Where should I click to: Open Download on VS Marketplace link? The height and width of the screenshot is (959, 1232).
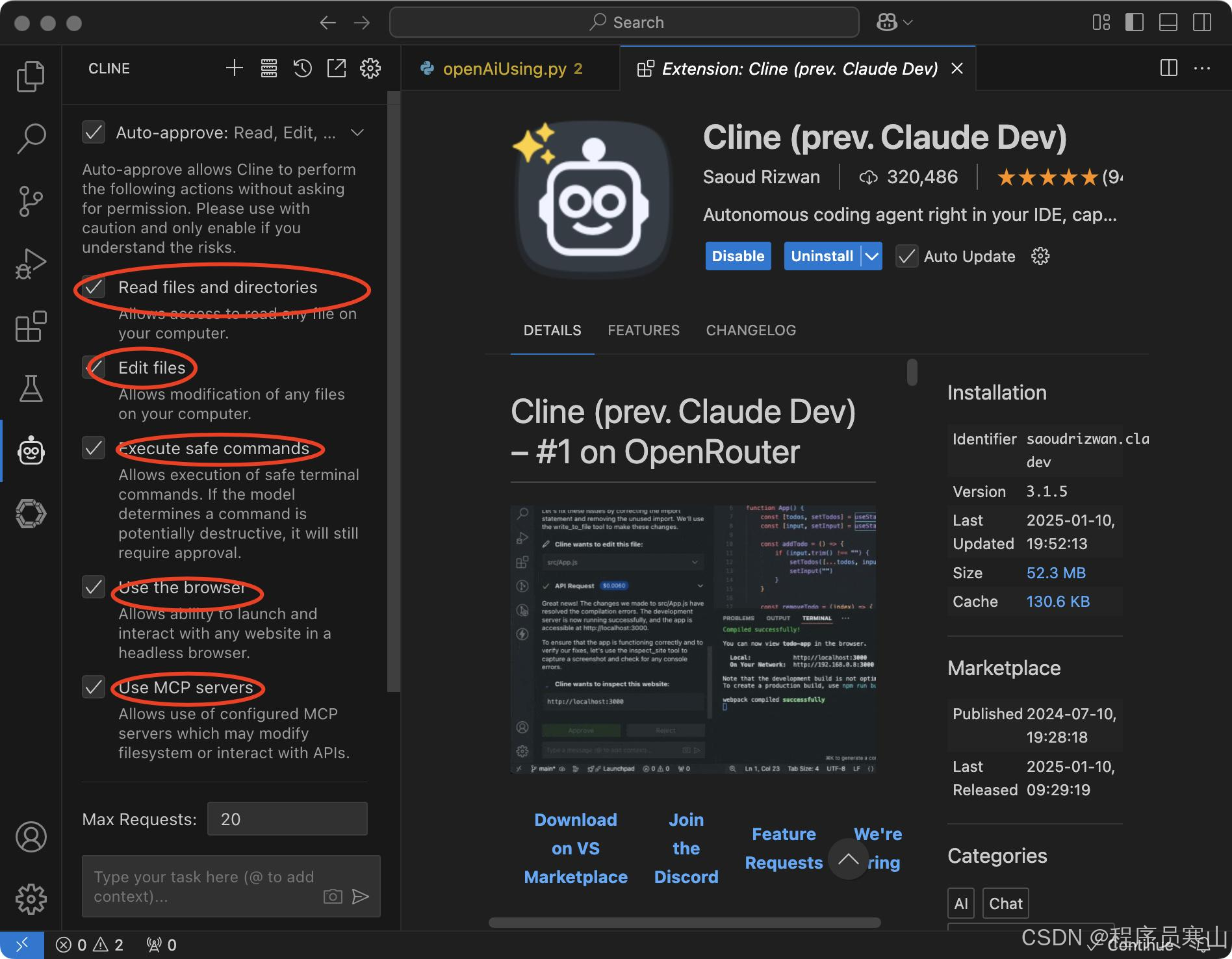576,849
